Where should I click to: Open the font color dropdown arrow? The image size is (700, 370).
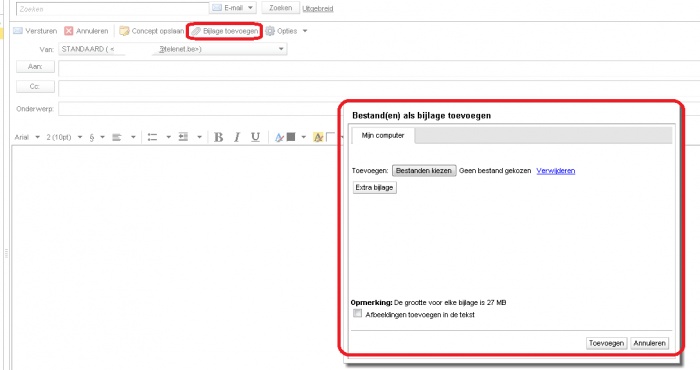304,137
